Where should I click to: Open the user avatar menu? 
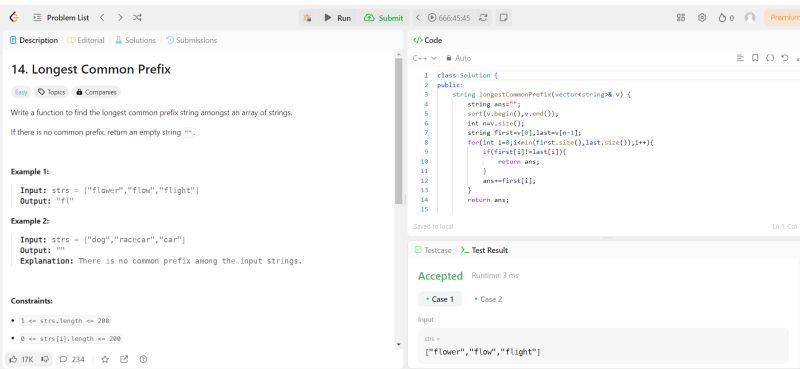point(749,18)
